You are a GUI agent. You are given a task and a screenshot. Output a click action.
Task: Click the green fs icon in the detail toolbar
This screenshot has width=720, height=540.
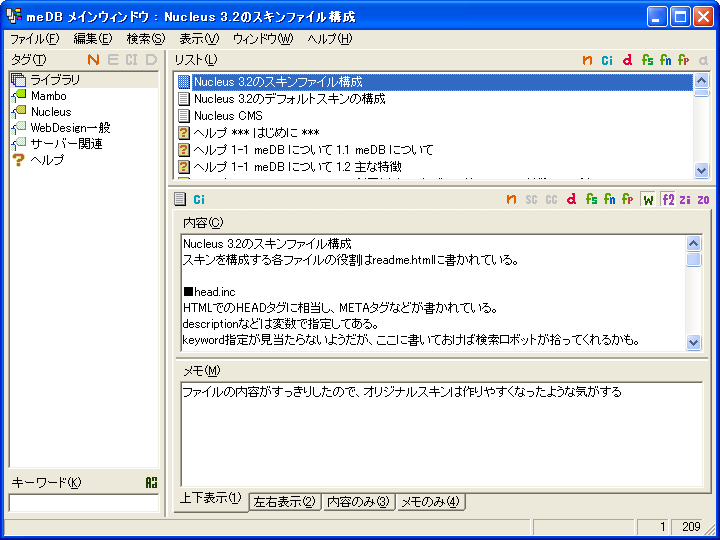[x=591, y=199]
